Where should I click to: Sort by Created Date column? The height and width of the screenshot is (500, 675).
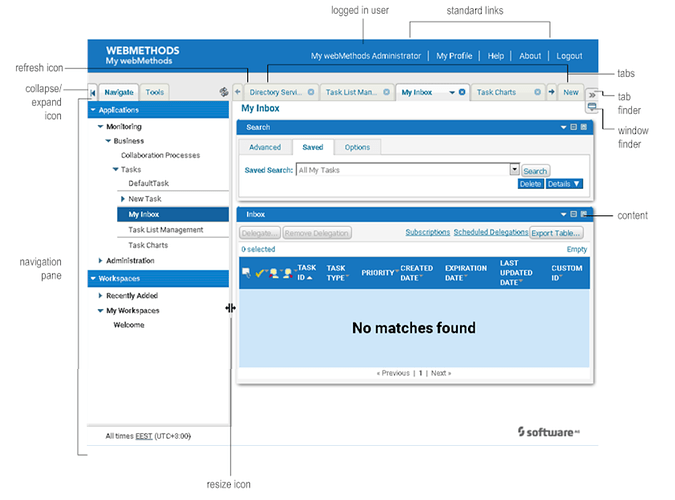(416, 273)
